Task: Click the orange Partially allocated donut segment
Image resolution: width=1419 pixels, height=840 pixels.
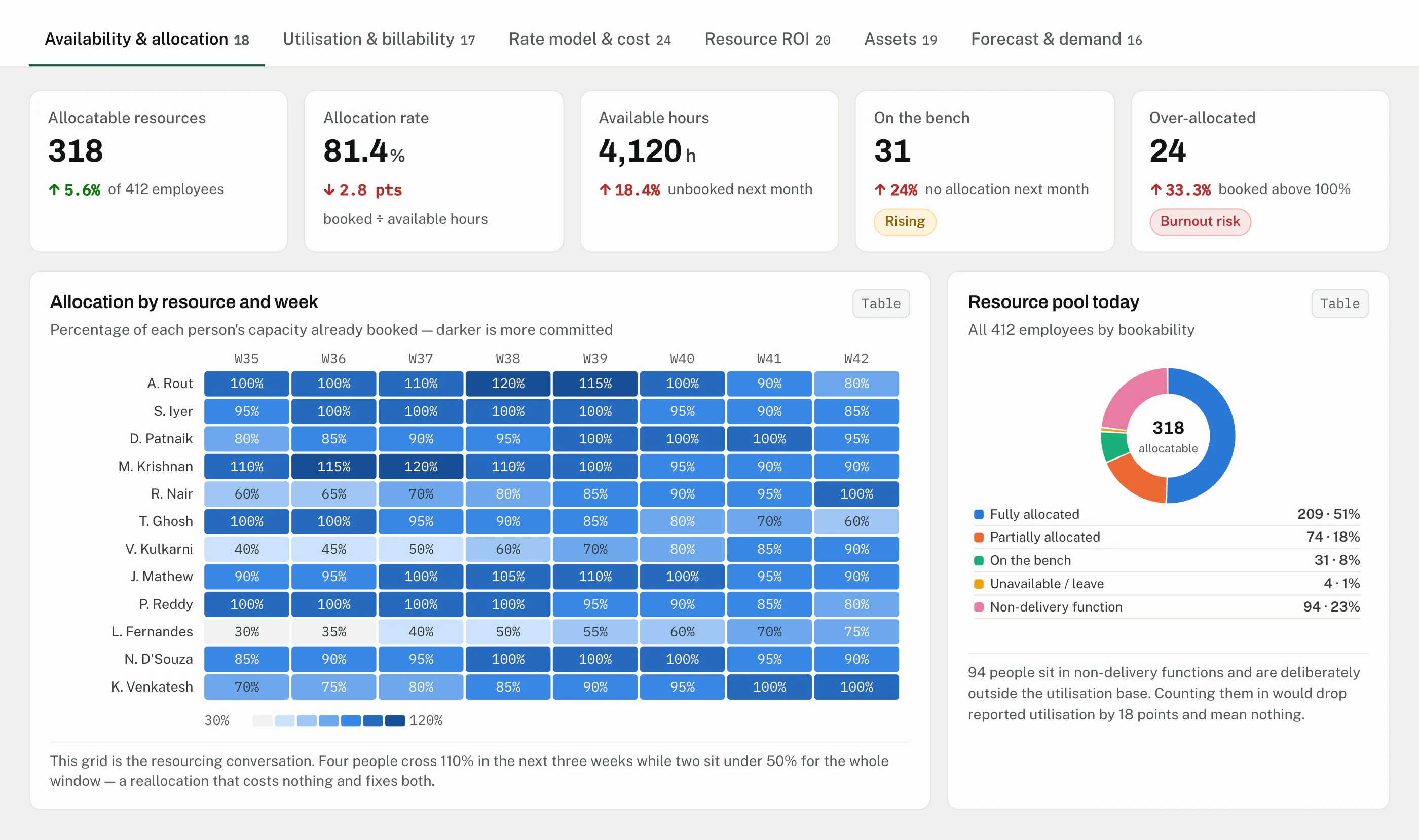Action: click(x=1135, y=480)
